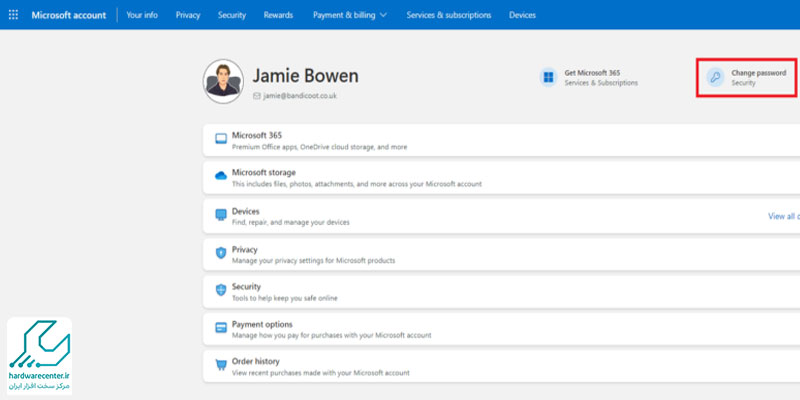Open the Microsoft storage card title

pos(264,173)
